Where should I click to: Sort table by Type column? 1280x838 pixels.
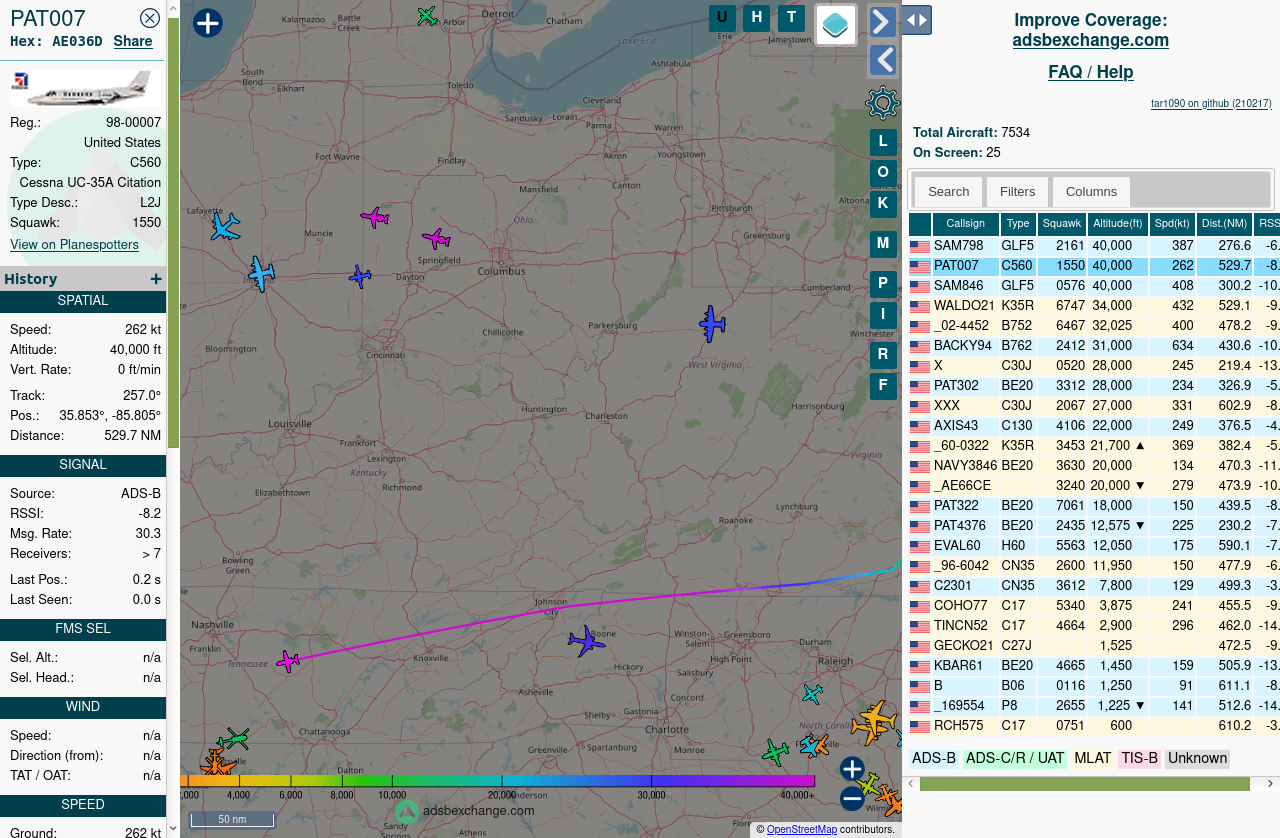pos(1018,224)
